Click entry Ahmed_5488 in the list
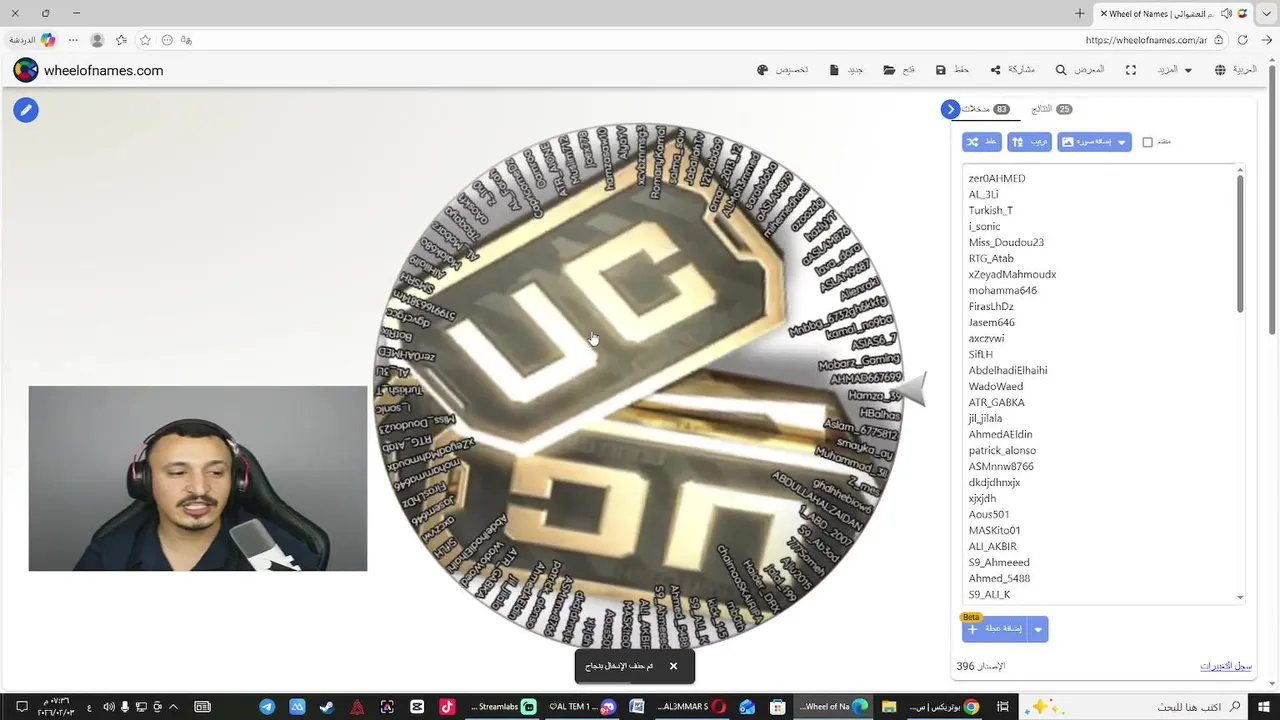Screen dimensions: 1280x720 pos(999,578)
